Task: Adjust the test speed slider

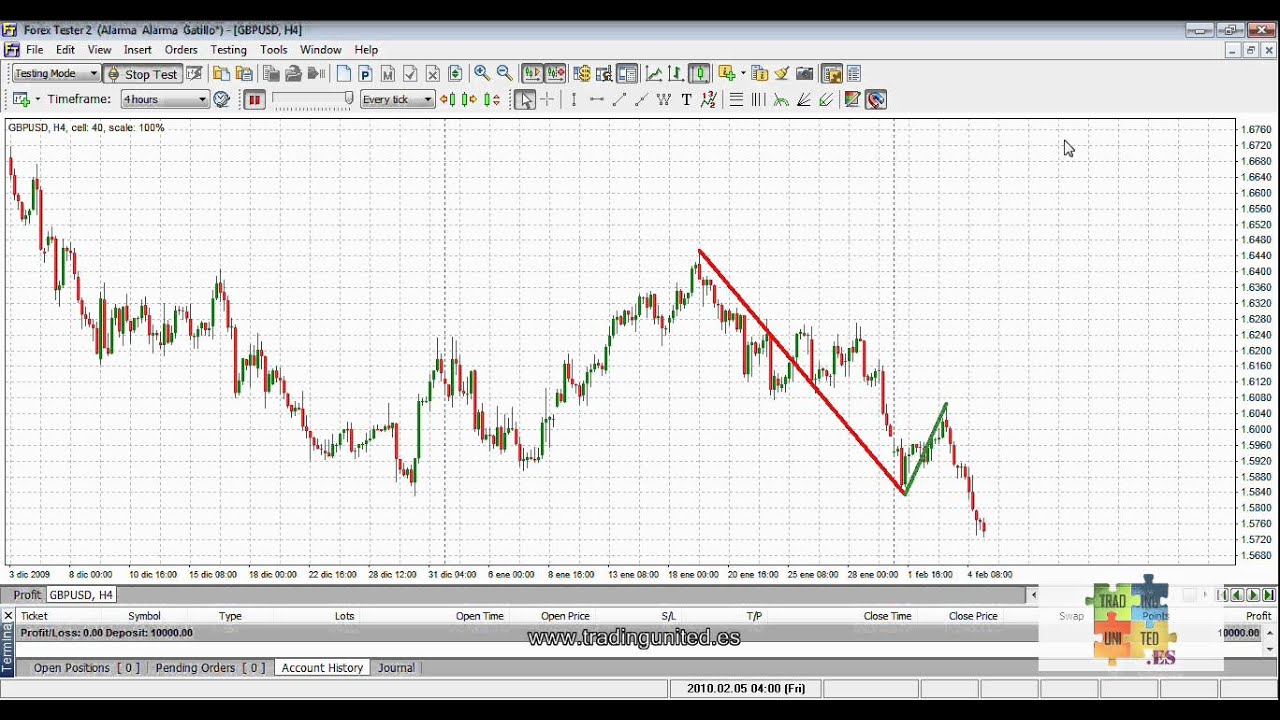Action: coord(313,99)
